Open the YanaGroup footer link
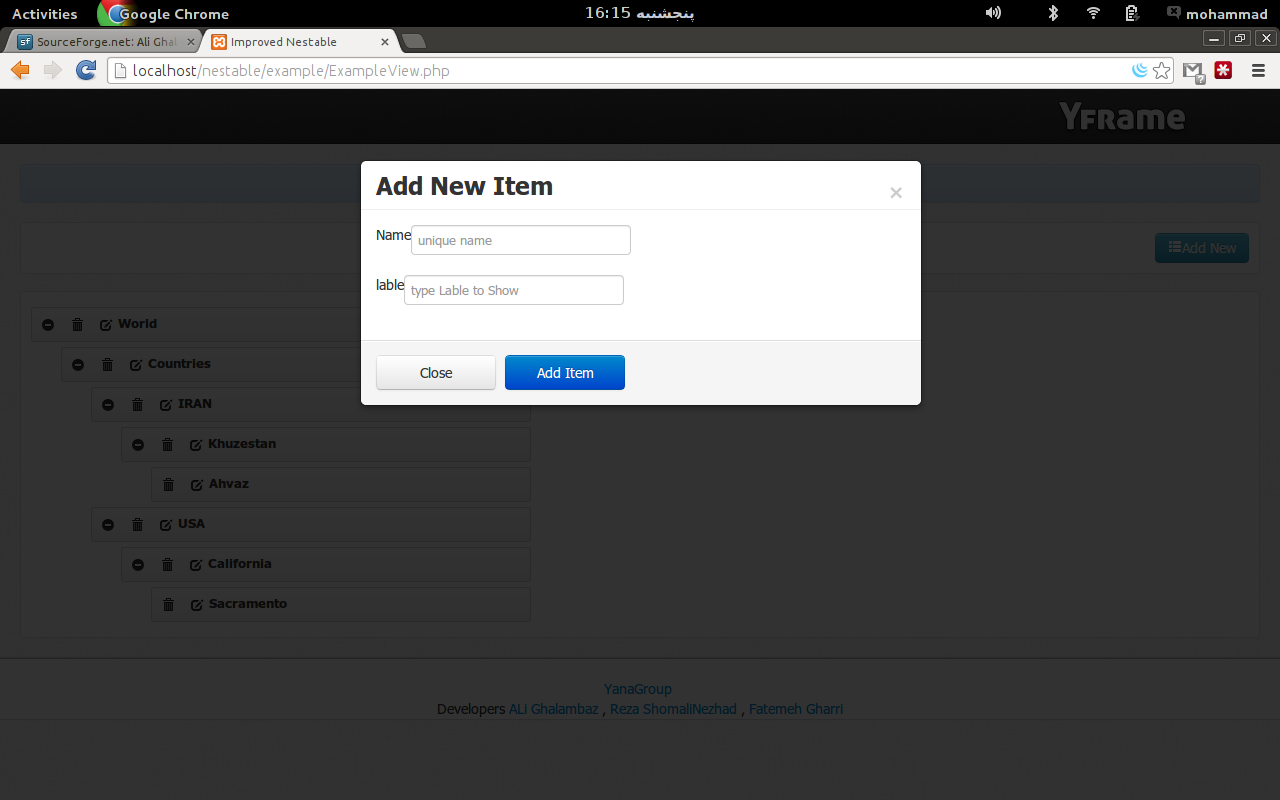The width and height of the screenshot is (1280, 800). point(638,689)
